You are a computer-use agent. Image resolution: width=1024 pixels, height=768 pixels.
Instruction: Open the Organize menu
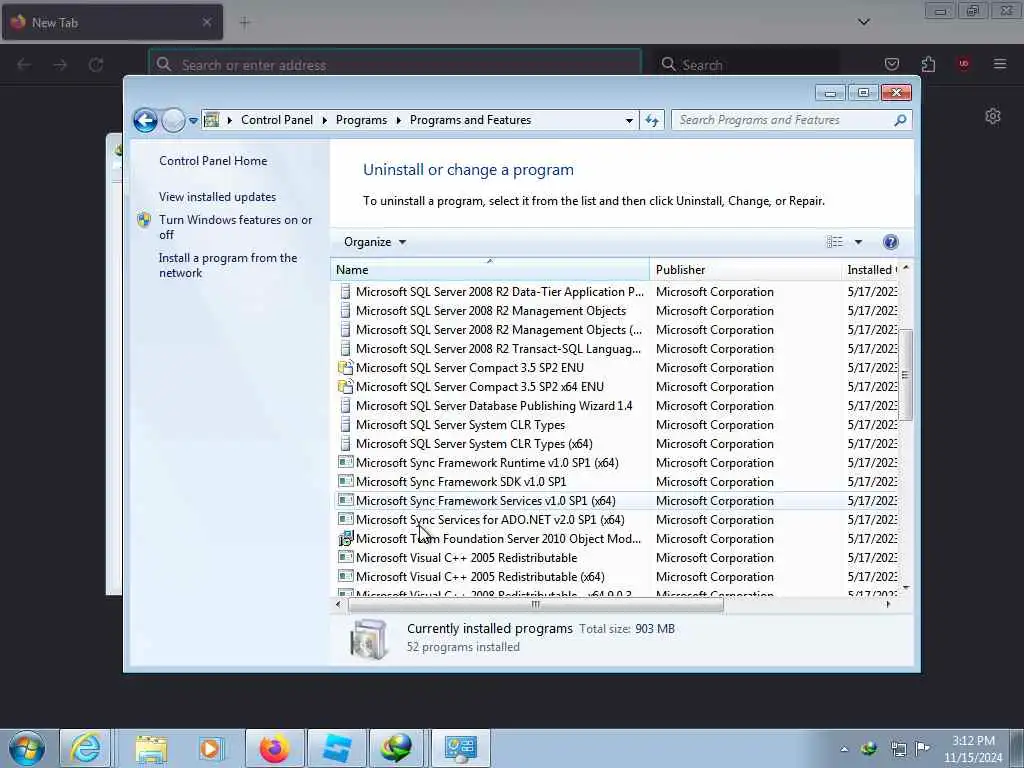(x=375, y=242)
